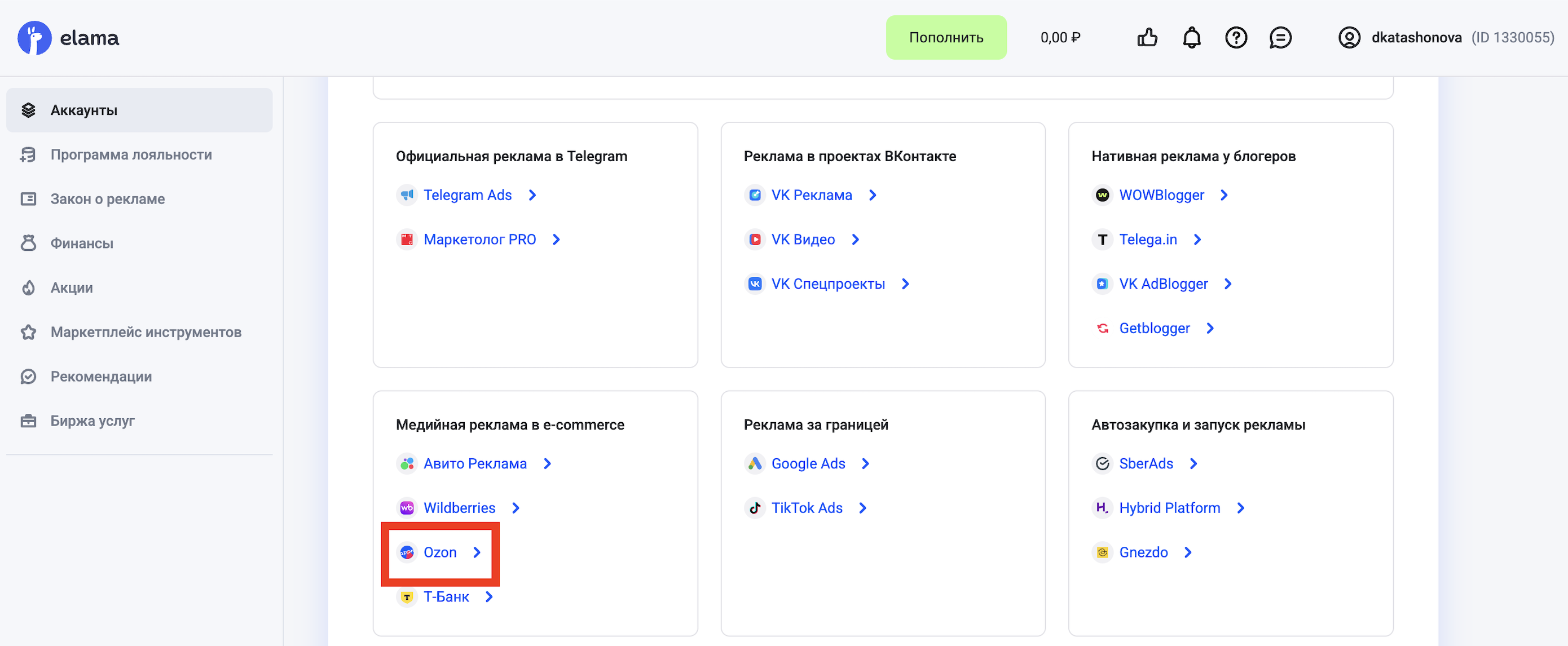Open the VK AdBlogger link
Image resolution: width=1568 pixels, height=646 pixels.
click(x=1163, y=284)
